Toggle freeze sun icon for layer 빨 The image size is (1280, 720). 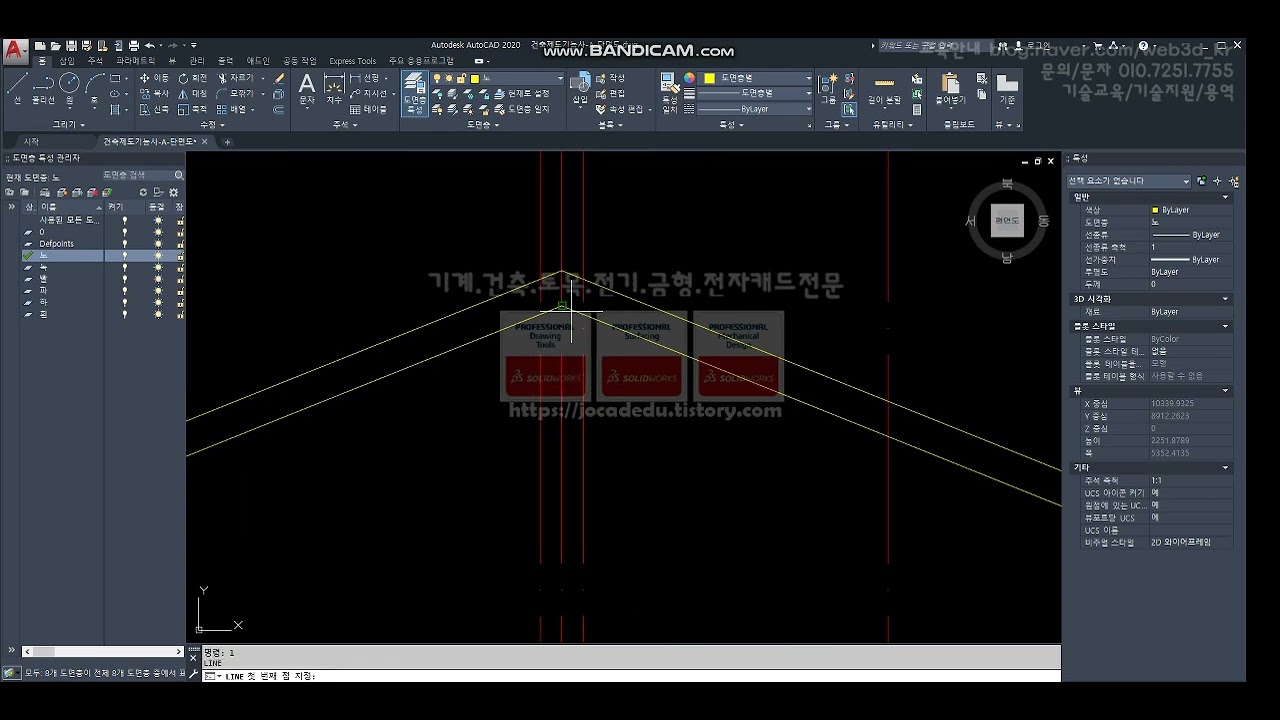[x=158, y=279]
